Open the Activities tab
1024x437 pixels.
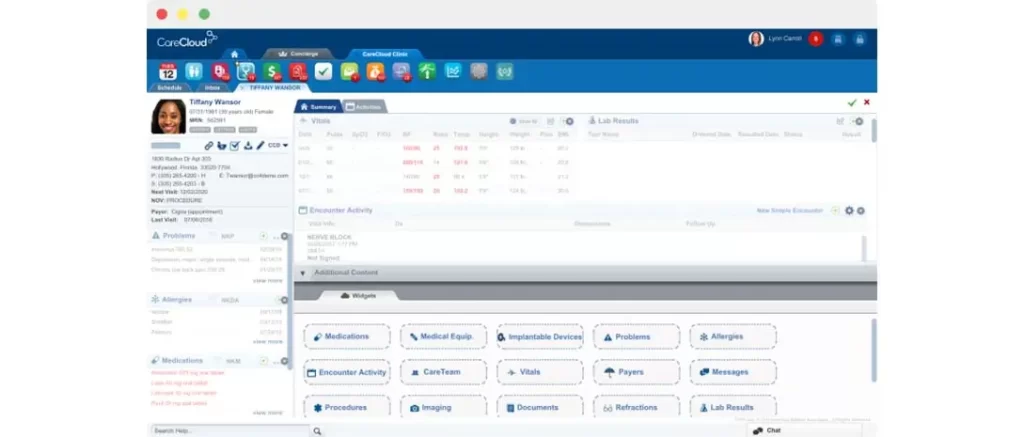point(363,106)
